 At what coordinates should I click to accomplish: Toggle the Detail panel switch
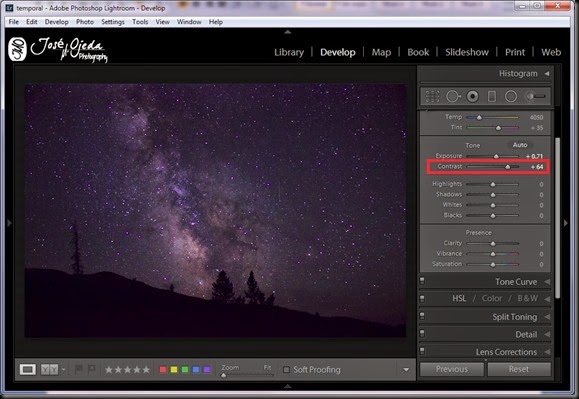tap(422, 334)
